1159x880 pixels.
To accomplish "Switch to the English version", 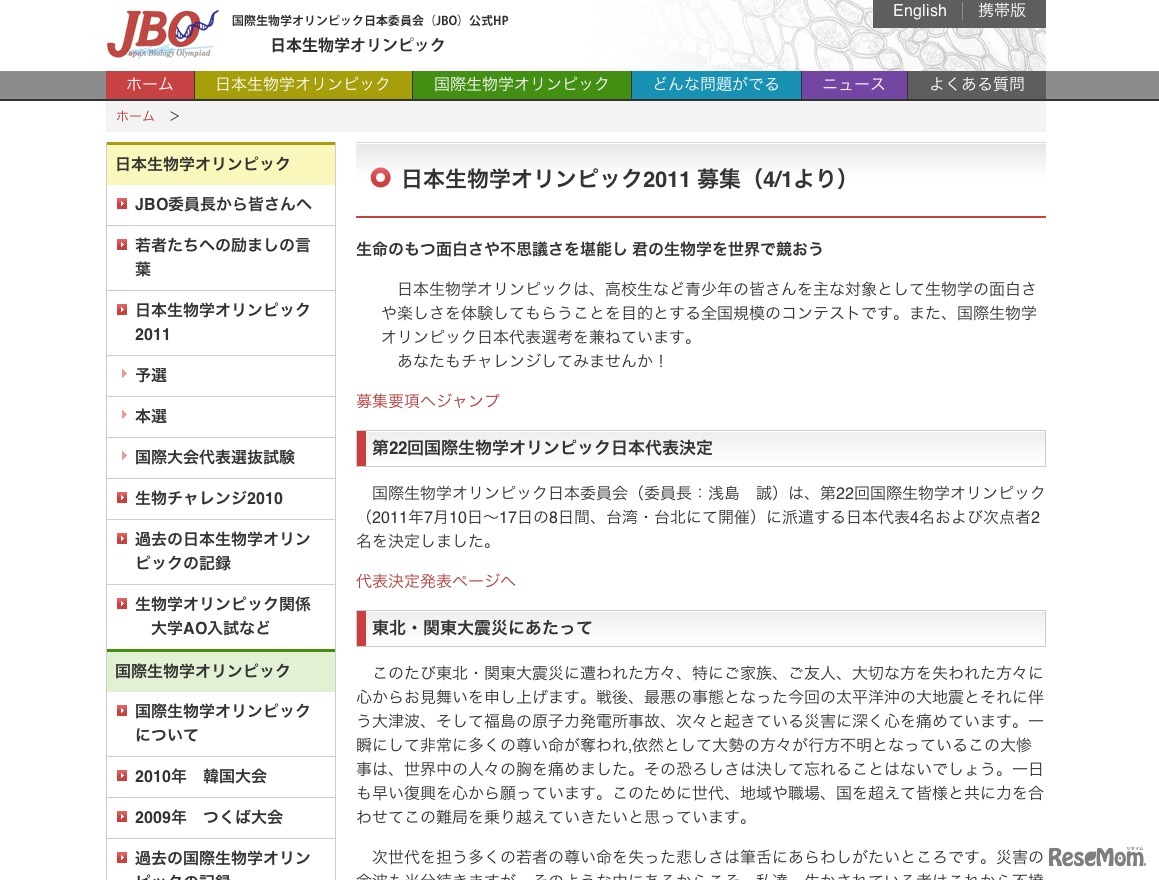I will point(918,11).
